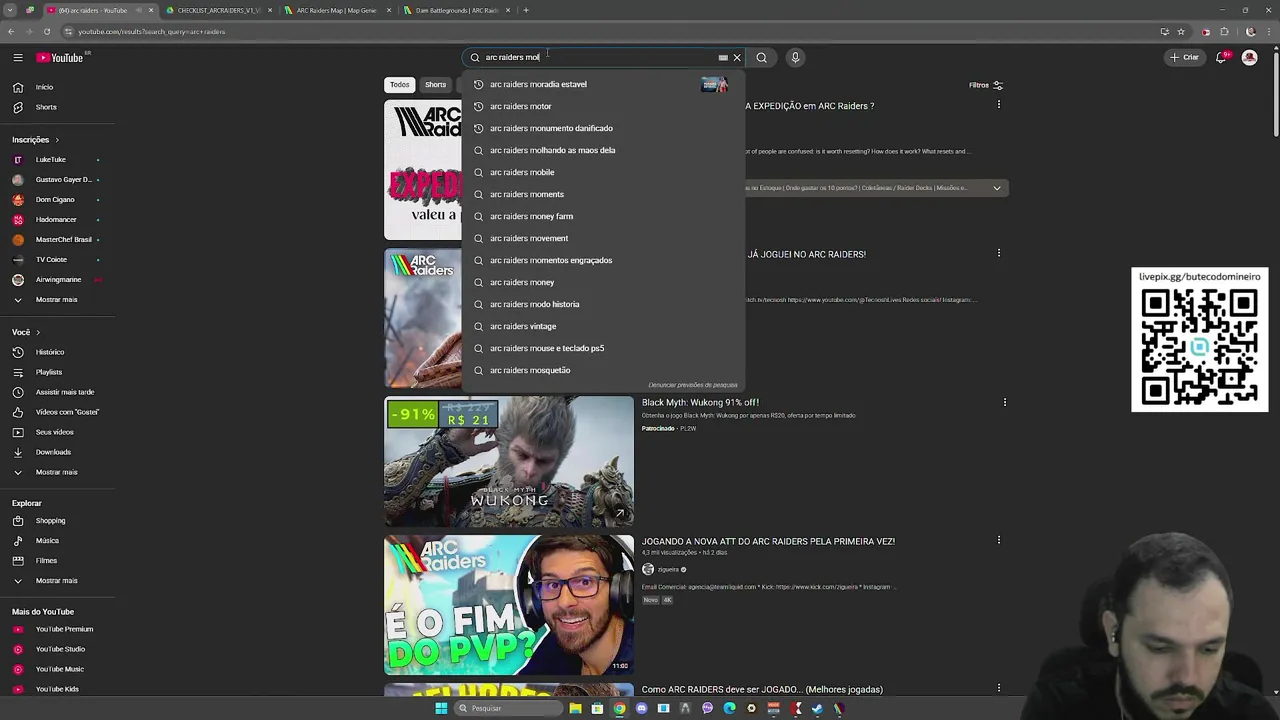The image size is (1280, 720).
Task: Open the account avatar menu
Action: [x=1249, y=57]
